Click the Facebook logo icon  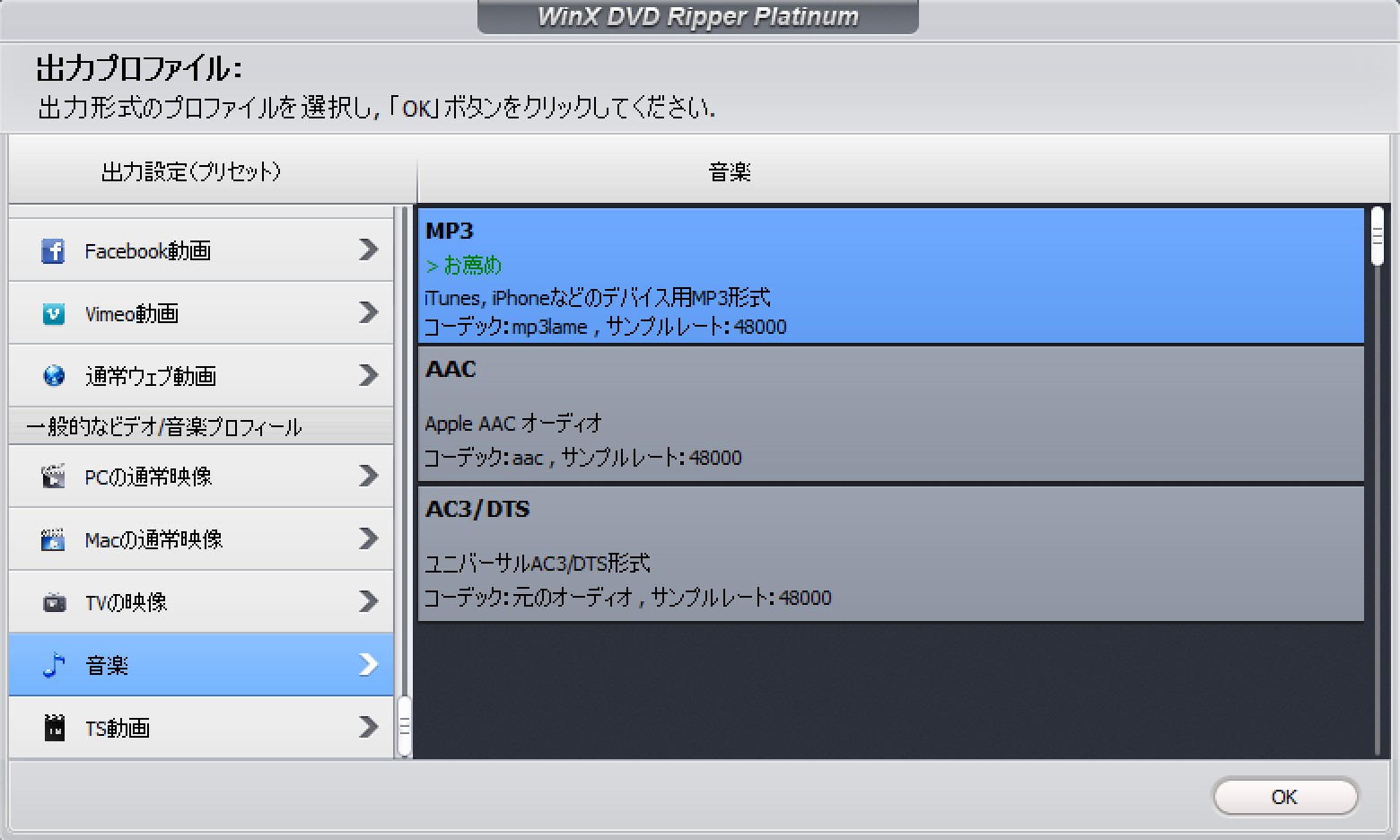[53, 250]
